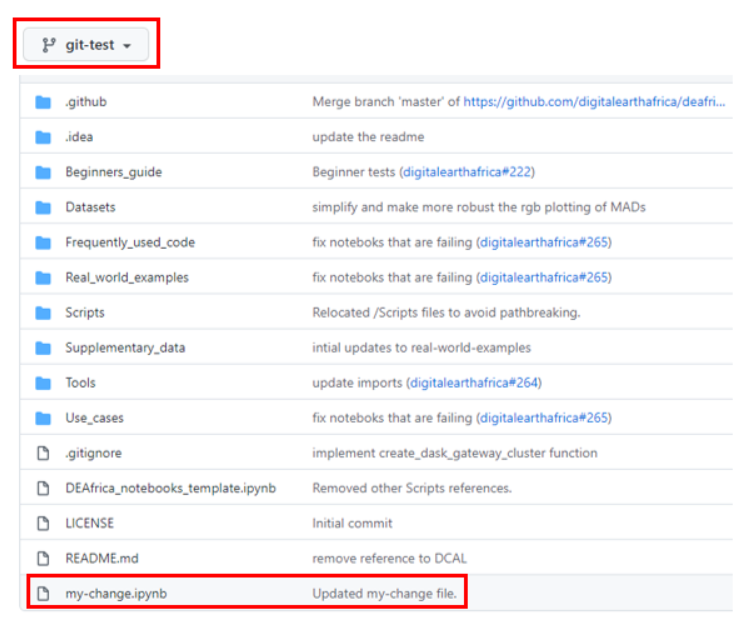Click the .gitignore file icon
Viewport: 755px width, 628px height.
pos(43,453)
